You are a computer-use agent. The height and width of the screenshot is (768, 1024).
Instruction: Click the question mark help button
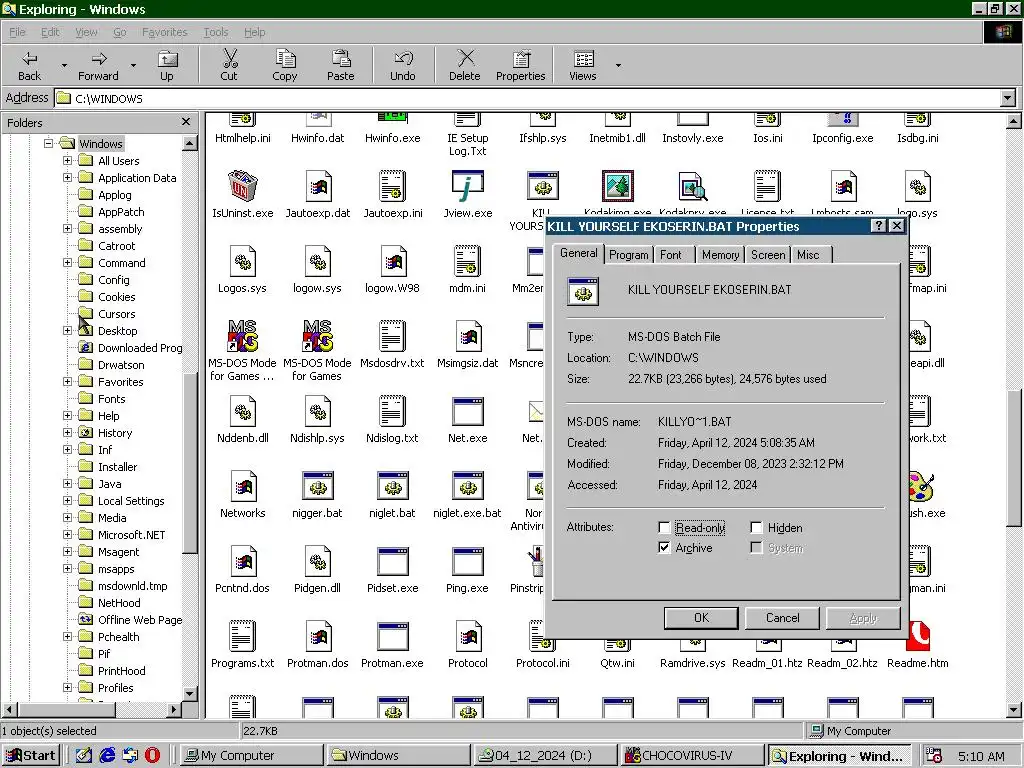pos(879,226)
